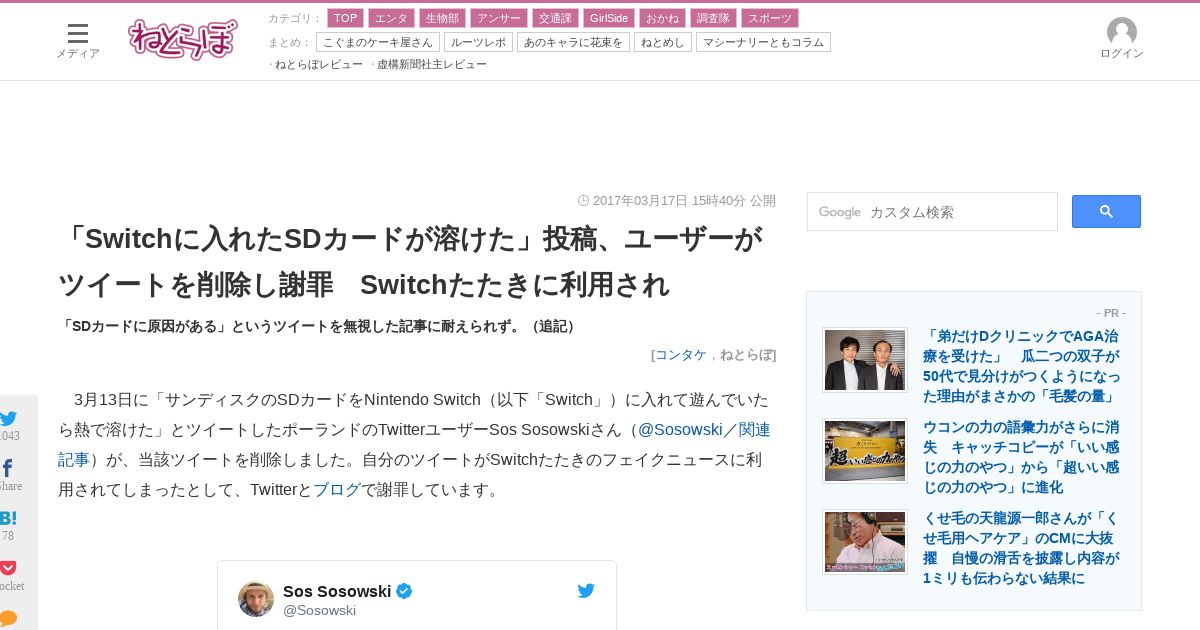Open the こぐまのケーキ屋さん collection
The image size is (1200, 630).
coord(378,42)
